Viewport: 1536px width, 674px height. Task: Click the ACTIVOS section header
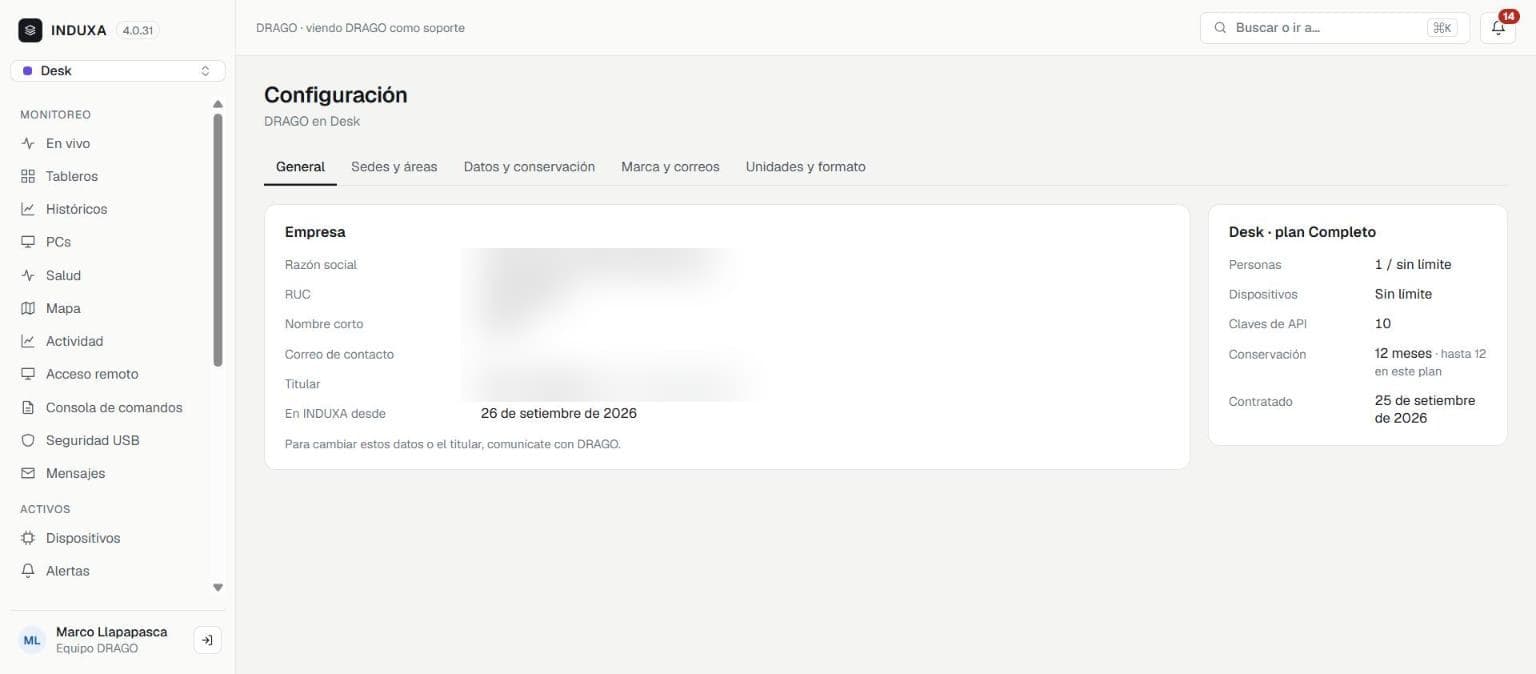coord(45,509)
